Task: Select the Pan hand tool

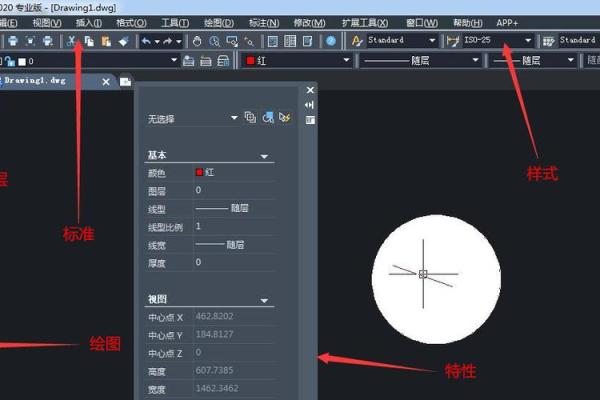Action: click(197, 41)
